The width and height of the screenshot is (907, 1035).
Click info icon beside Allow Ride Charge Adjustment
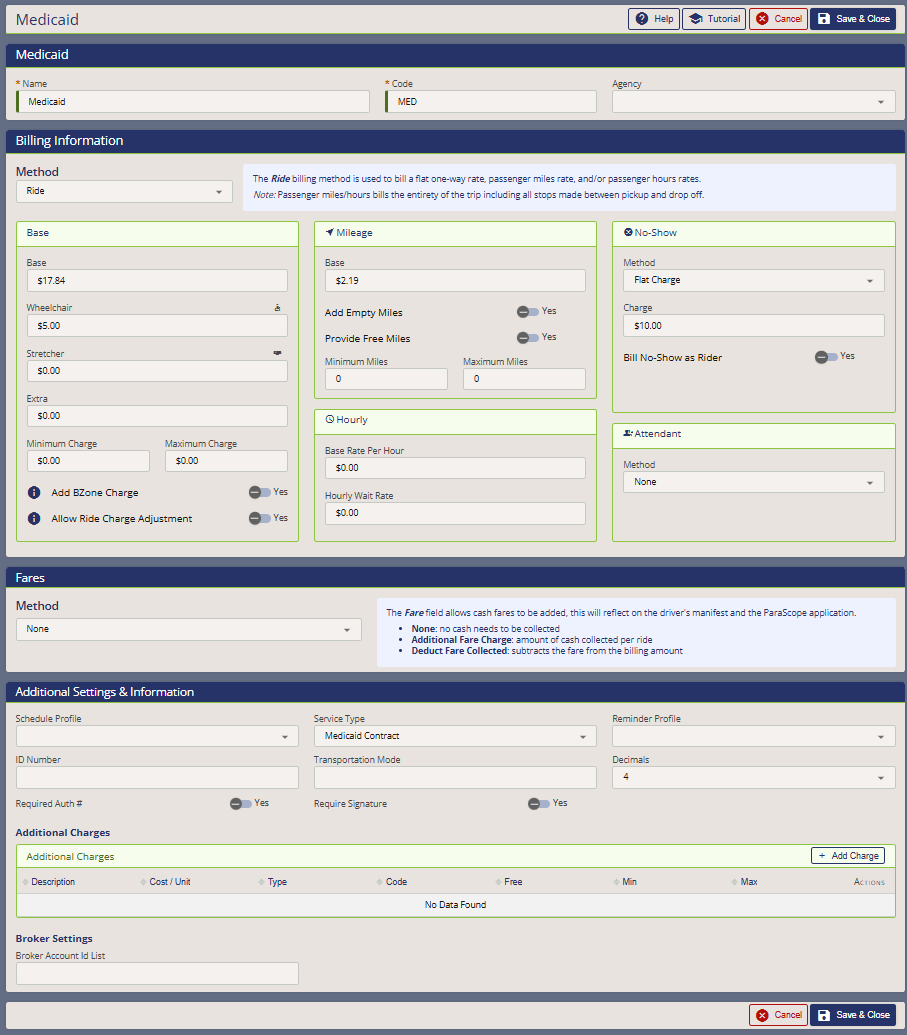34,519
